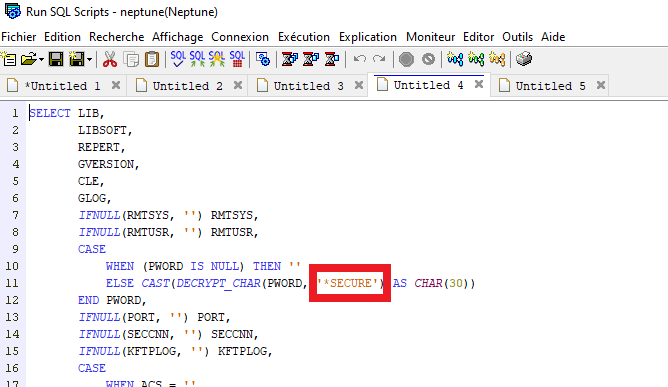The image size is (668, 387).
Task: Click REPERT on line 3
Action: 99,147
